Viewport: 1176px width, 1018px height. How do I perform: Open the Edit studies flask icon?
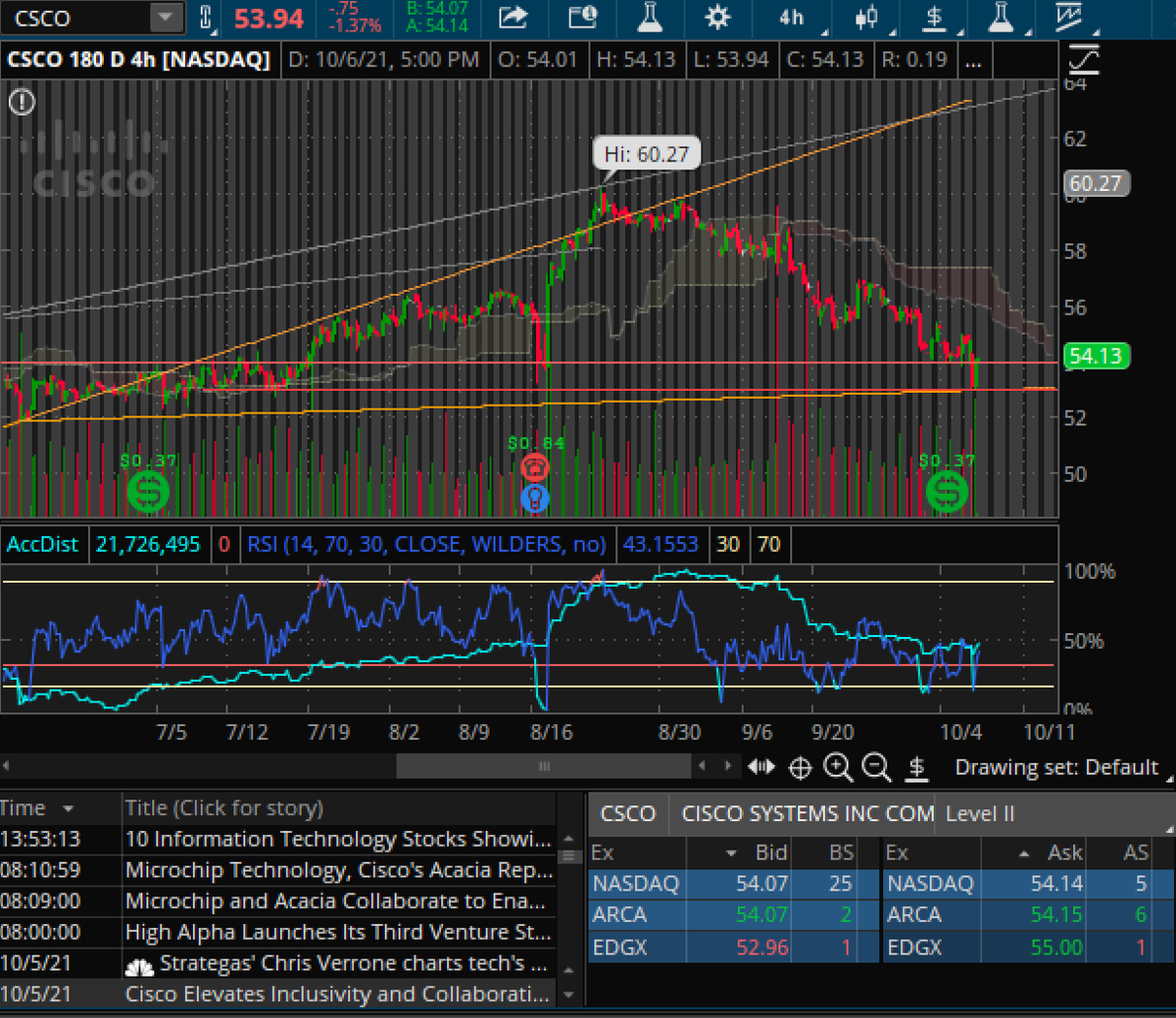[x=650, y=17]
